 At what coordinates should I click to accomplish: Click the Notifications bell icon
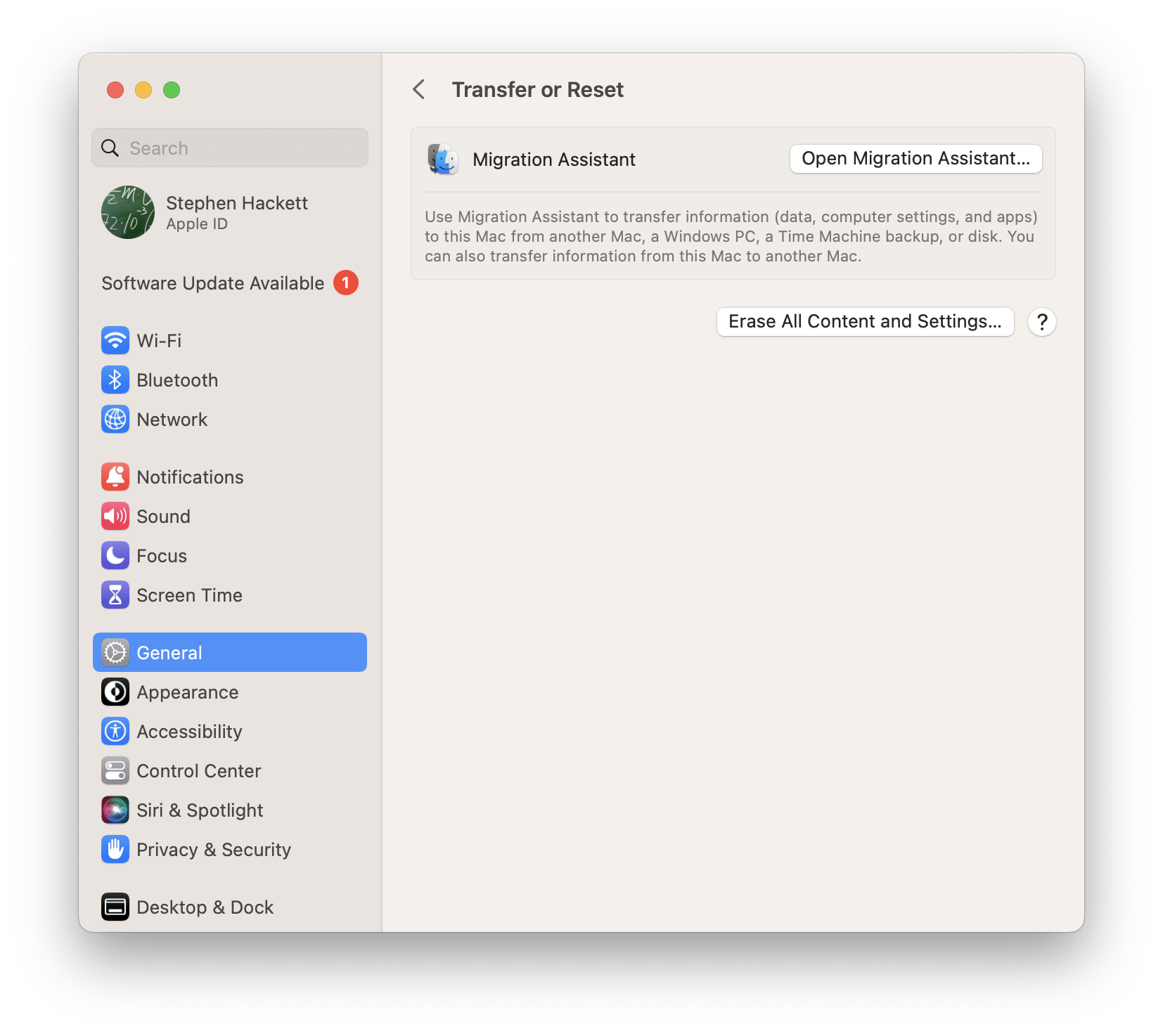[115, 477]
